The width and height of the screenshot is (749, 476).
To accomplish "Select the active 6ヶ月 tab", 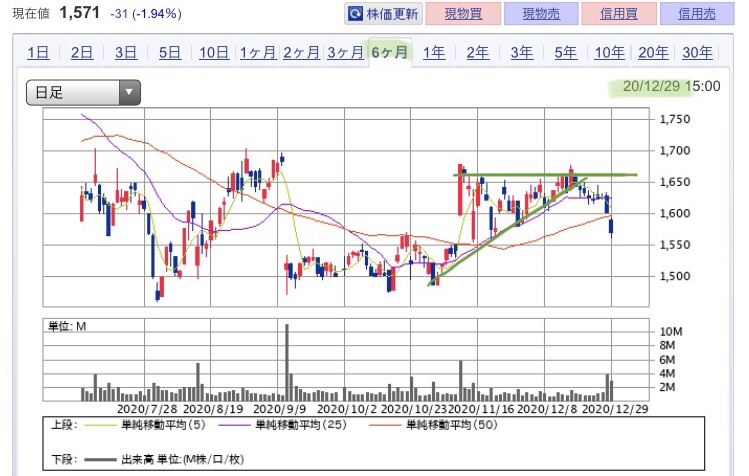I will pos(390,52).
